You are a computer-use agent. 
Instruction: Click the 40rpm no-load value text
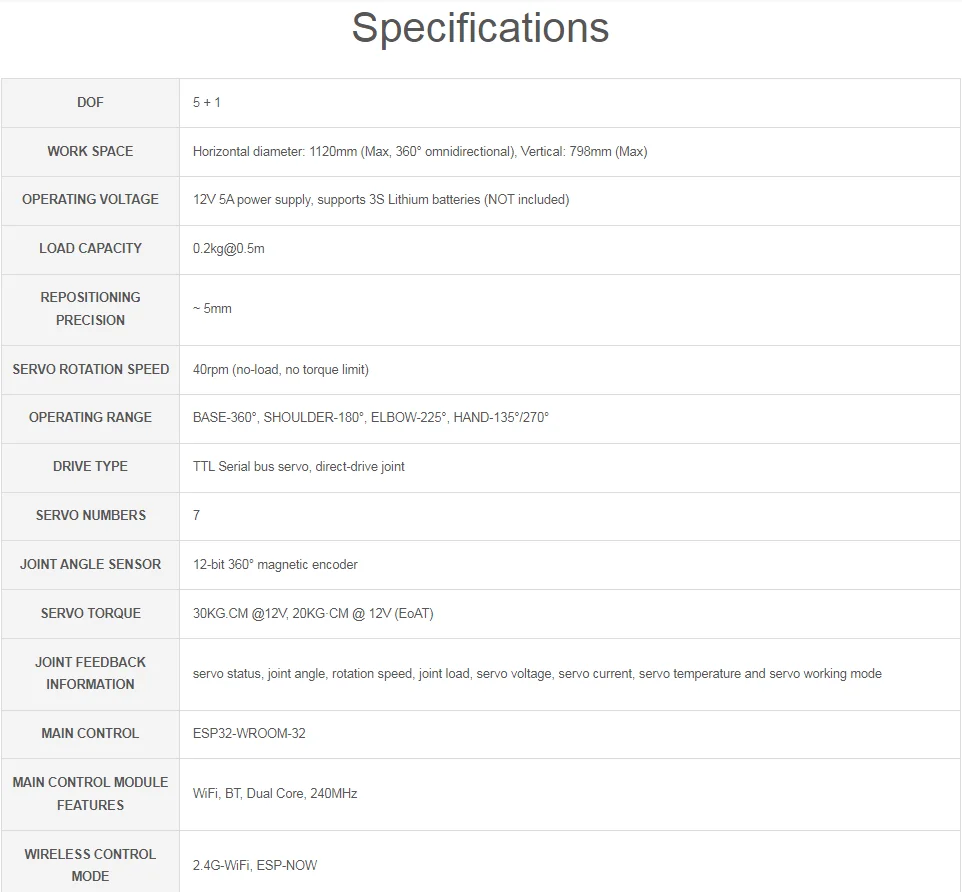280,370
